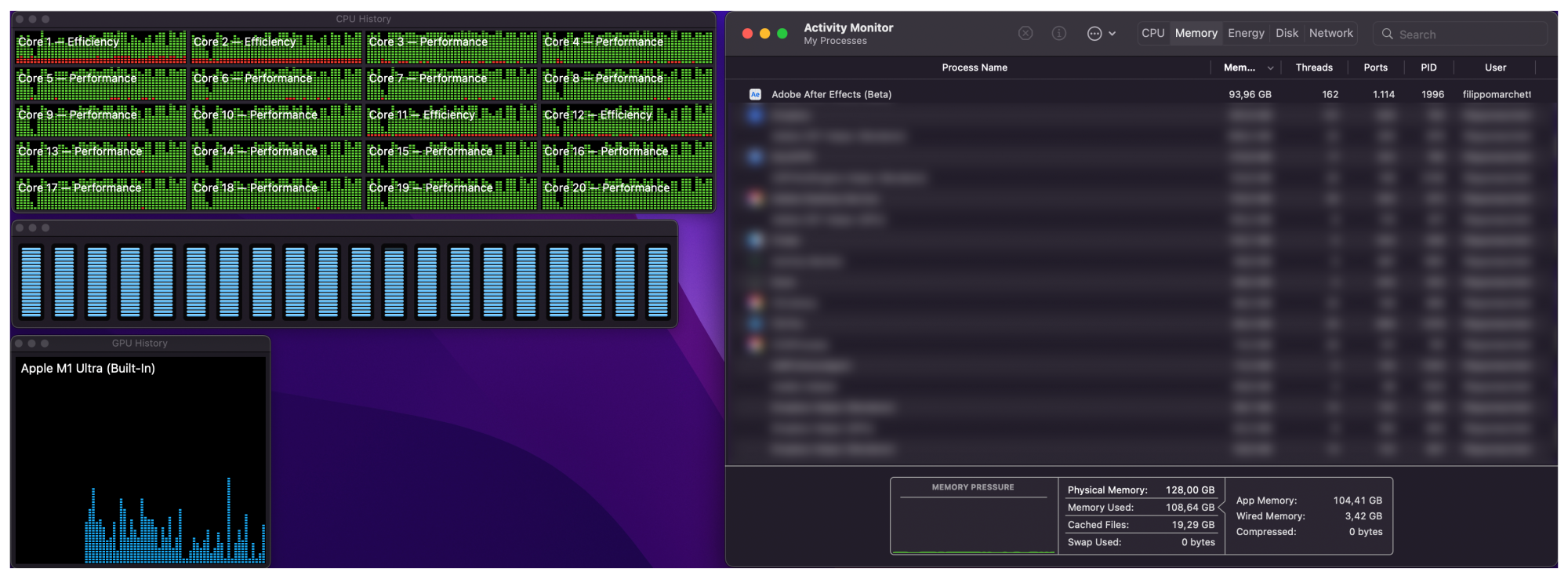
Task: Select the Memory tab
Action: (1196, 33)
